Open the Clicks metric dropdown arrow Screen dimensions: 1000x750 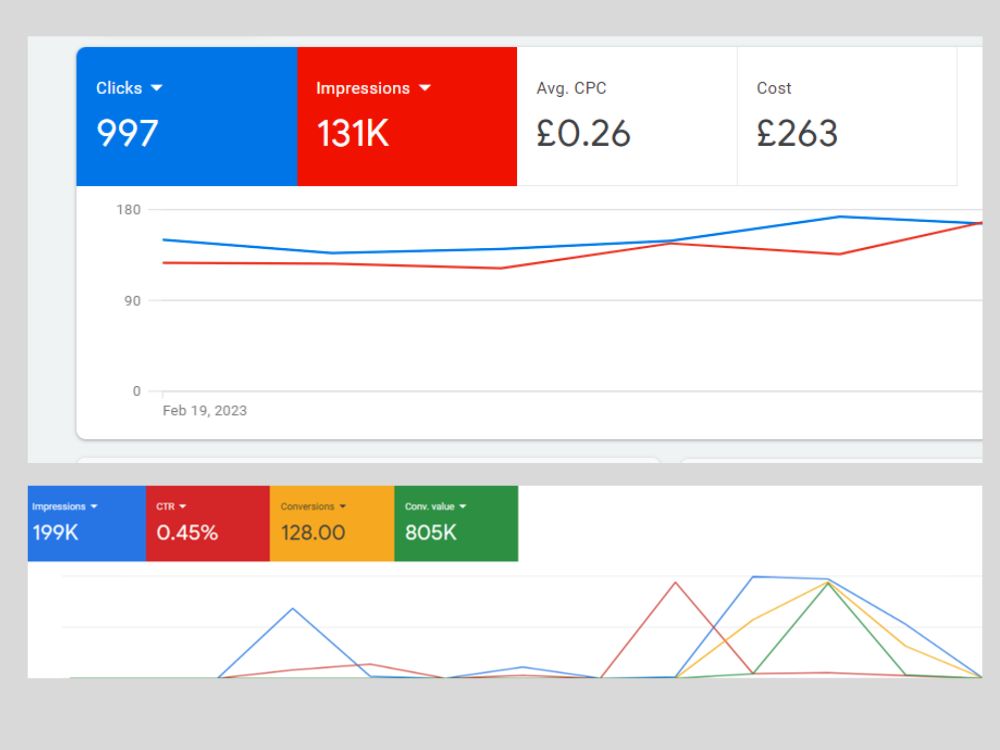click(157, 88)
